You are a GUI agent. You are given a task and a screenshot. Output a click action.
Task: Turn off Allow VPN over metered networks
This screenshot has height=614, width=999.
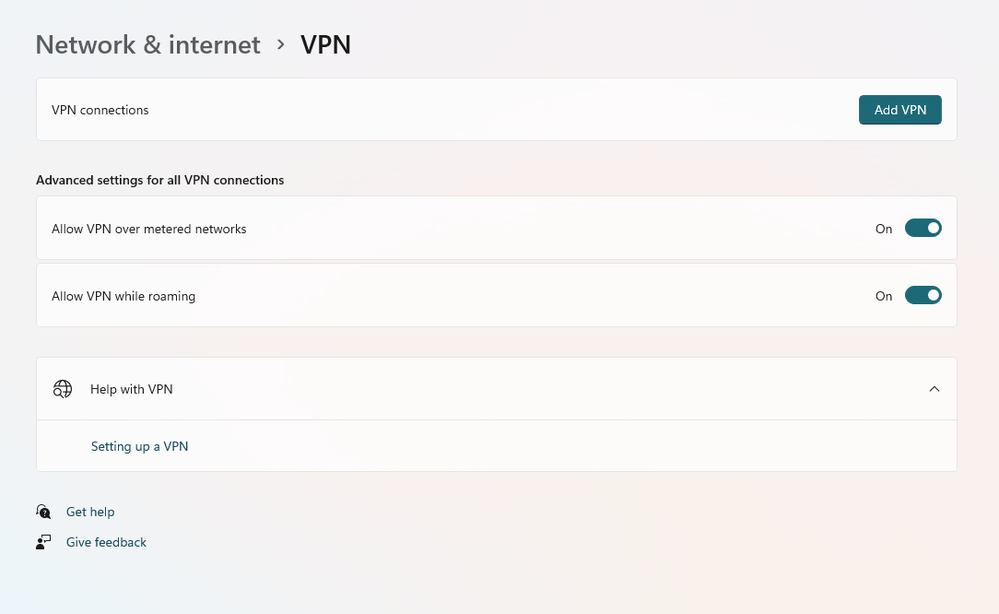[x=922, y=228]
